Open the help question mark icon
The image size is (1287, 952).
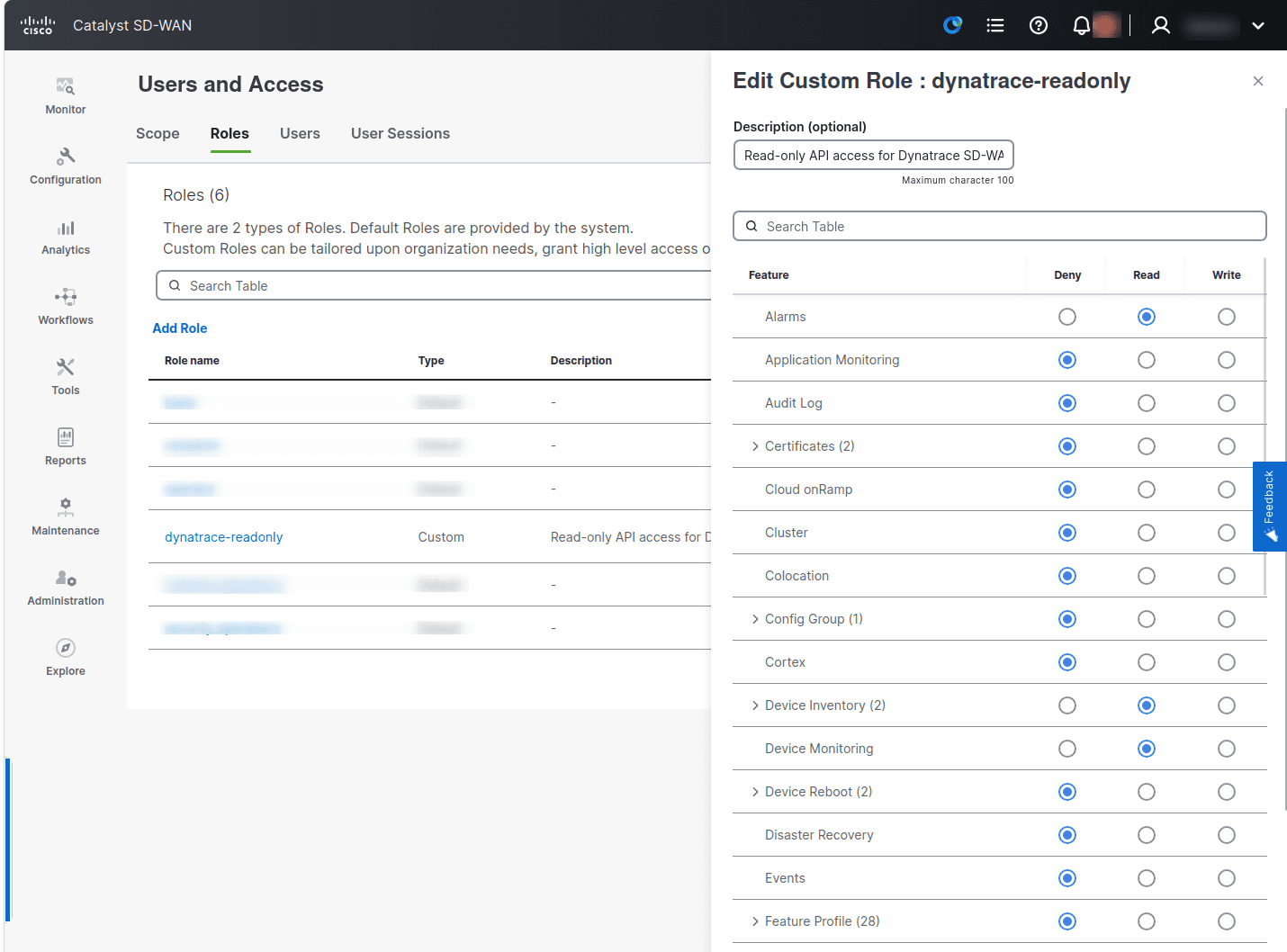pyautogui.click(x=1039, y=25)
